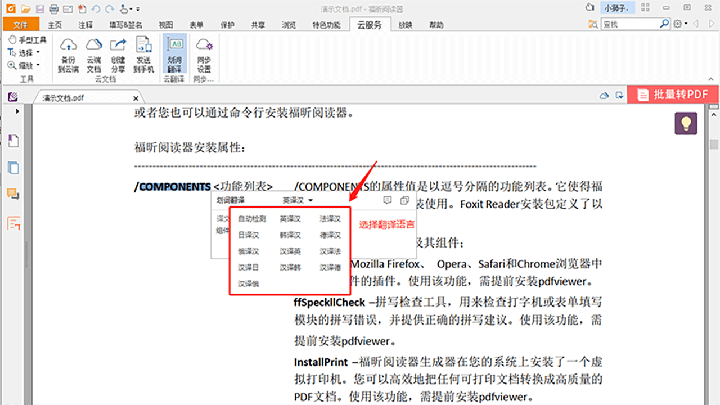The height and width of the screenshot is (405, 720).
Task: Open 云端文档 cloud documents
Action: click(x=94, y=55)
